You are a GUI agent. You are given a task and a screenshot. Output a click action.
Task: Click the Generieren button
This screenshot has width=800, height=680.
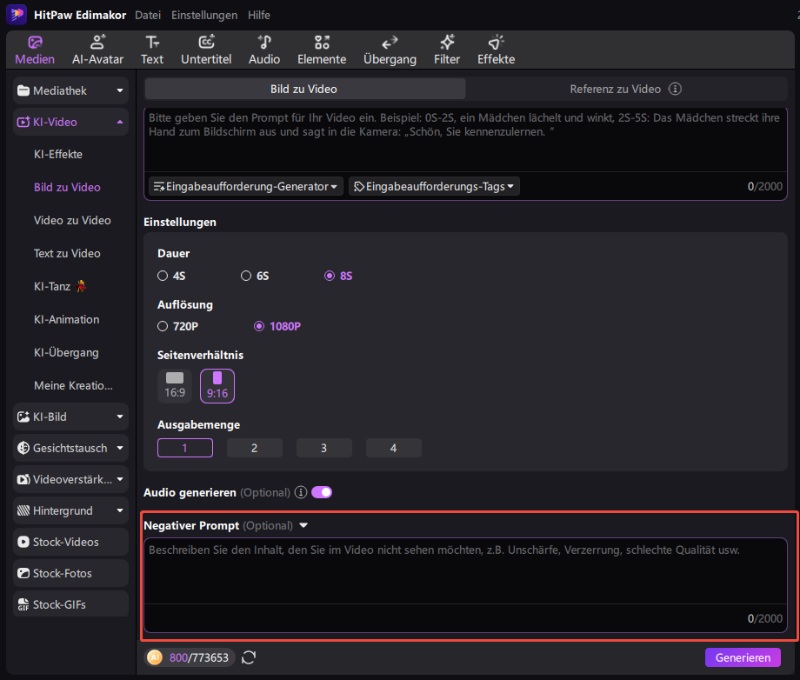coord(742,657)
